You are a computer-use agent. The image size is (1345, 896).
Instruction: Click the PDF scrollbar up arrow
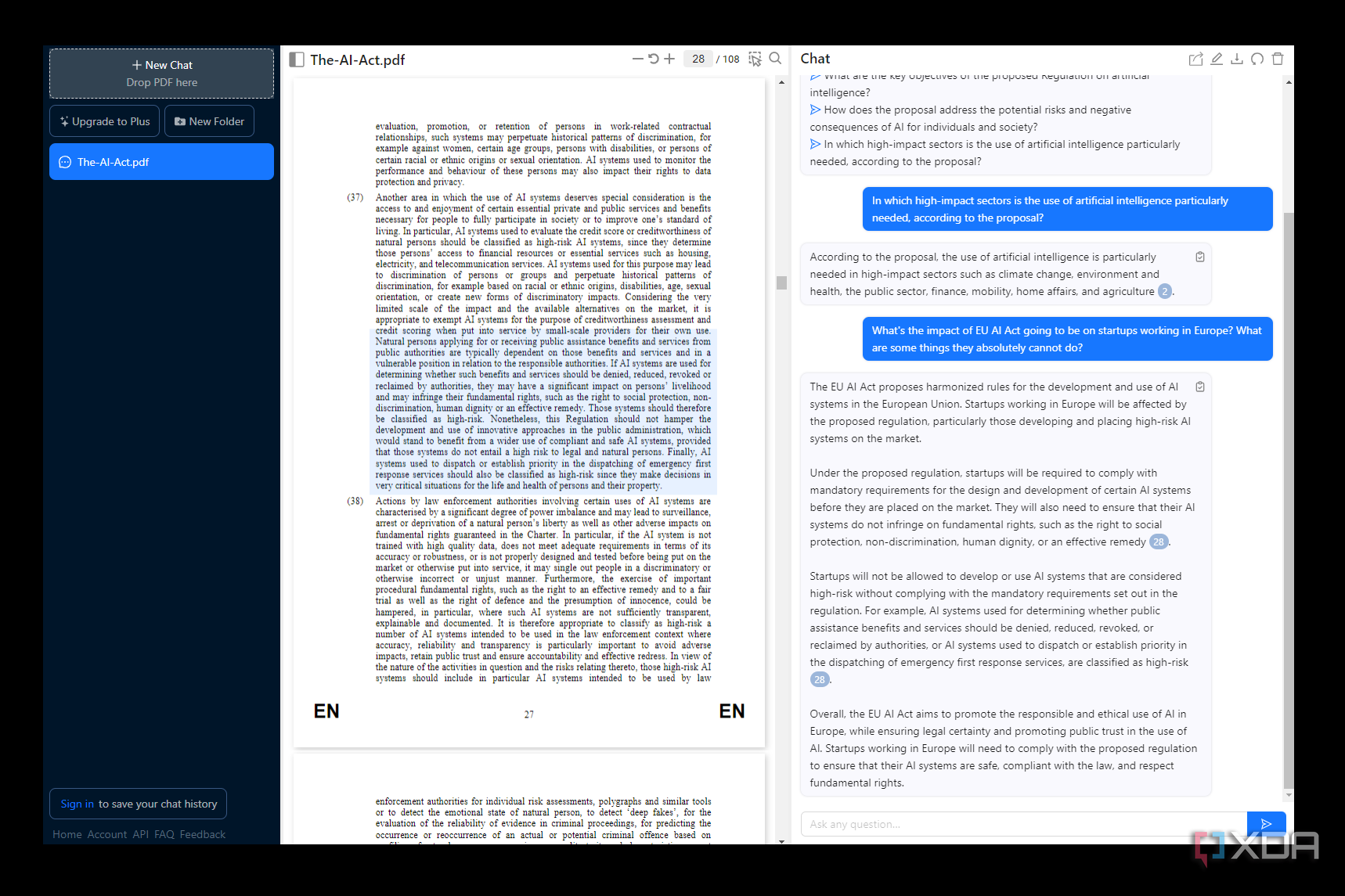click(781, 81)
